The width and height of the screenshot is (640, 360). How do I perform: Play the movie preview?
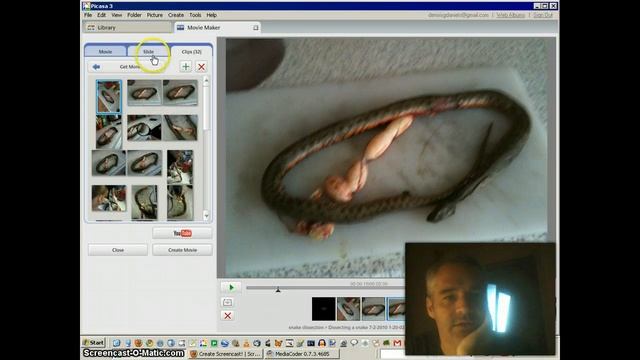pos(231,287)
